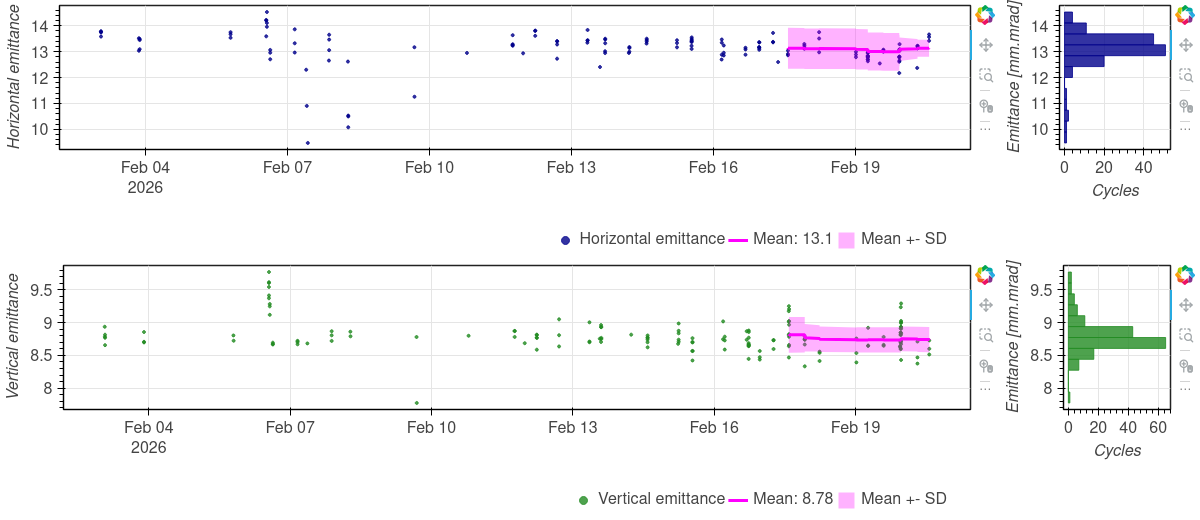Toggle the Mean: 13.1 legend line
The width and height of the screenshot is (1200, 520).
coord(739,239)
